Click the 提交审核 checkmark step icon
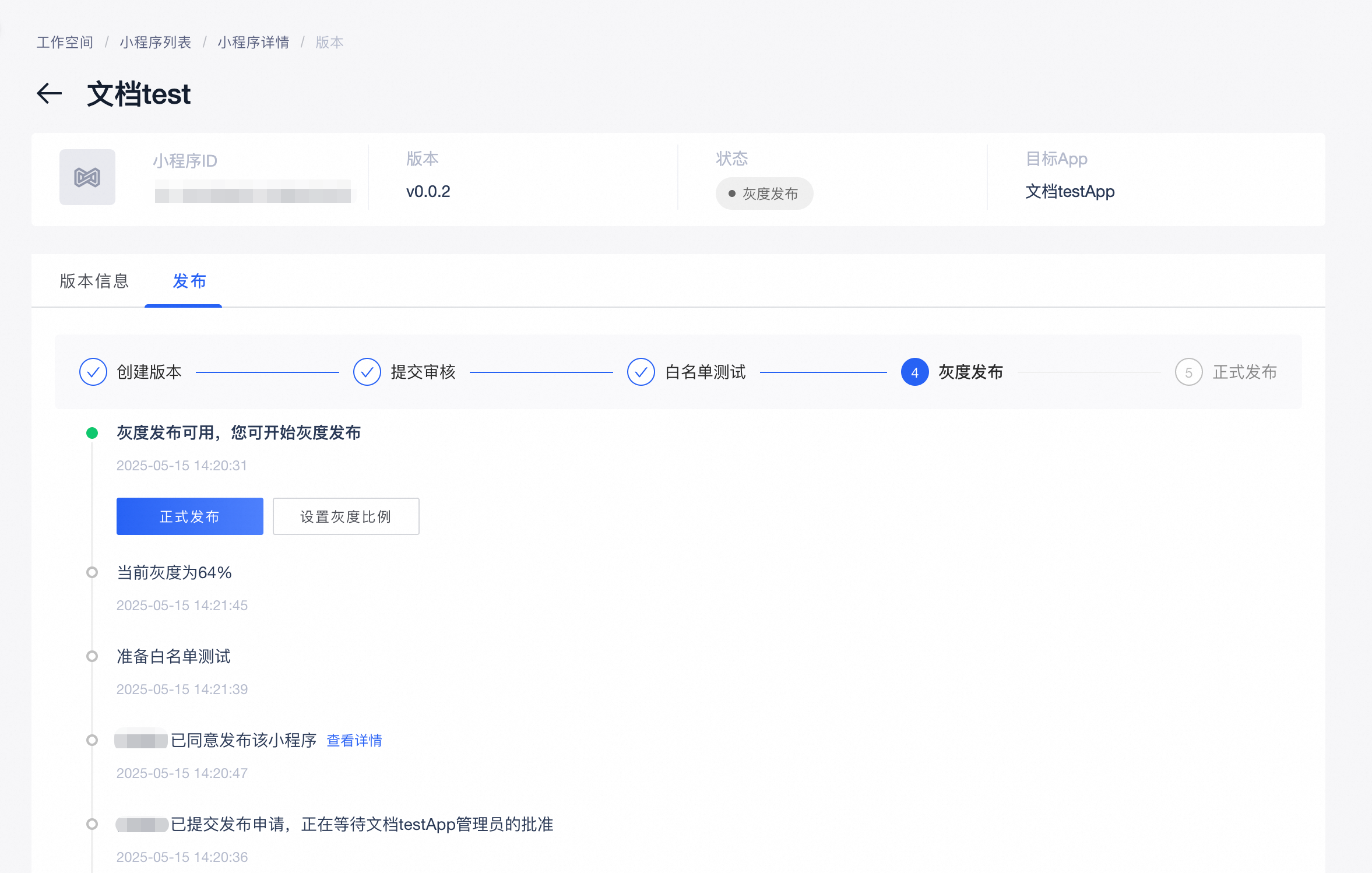The width and height of the screenshot is (1372, 873). tap(367, 372)
